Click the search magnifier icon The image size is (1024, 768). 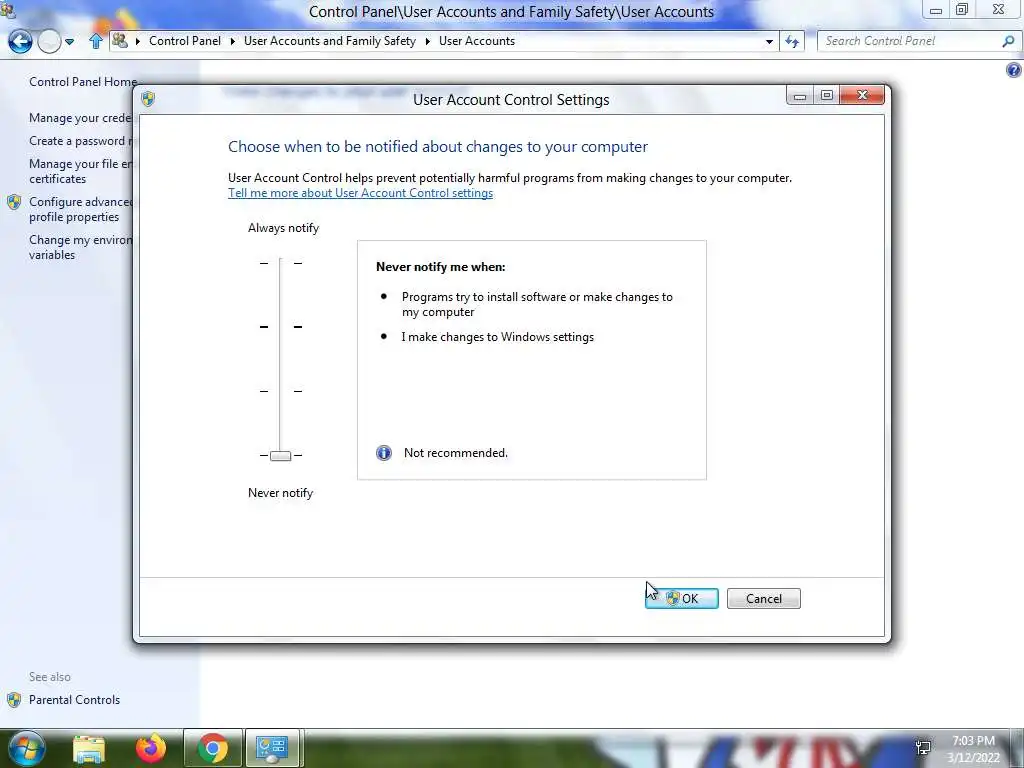coord(1008,41)
